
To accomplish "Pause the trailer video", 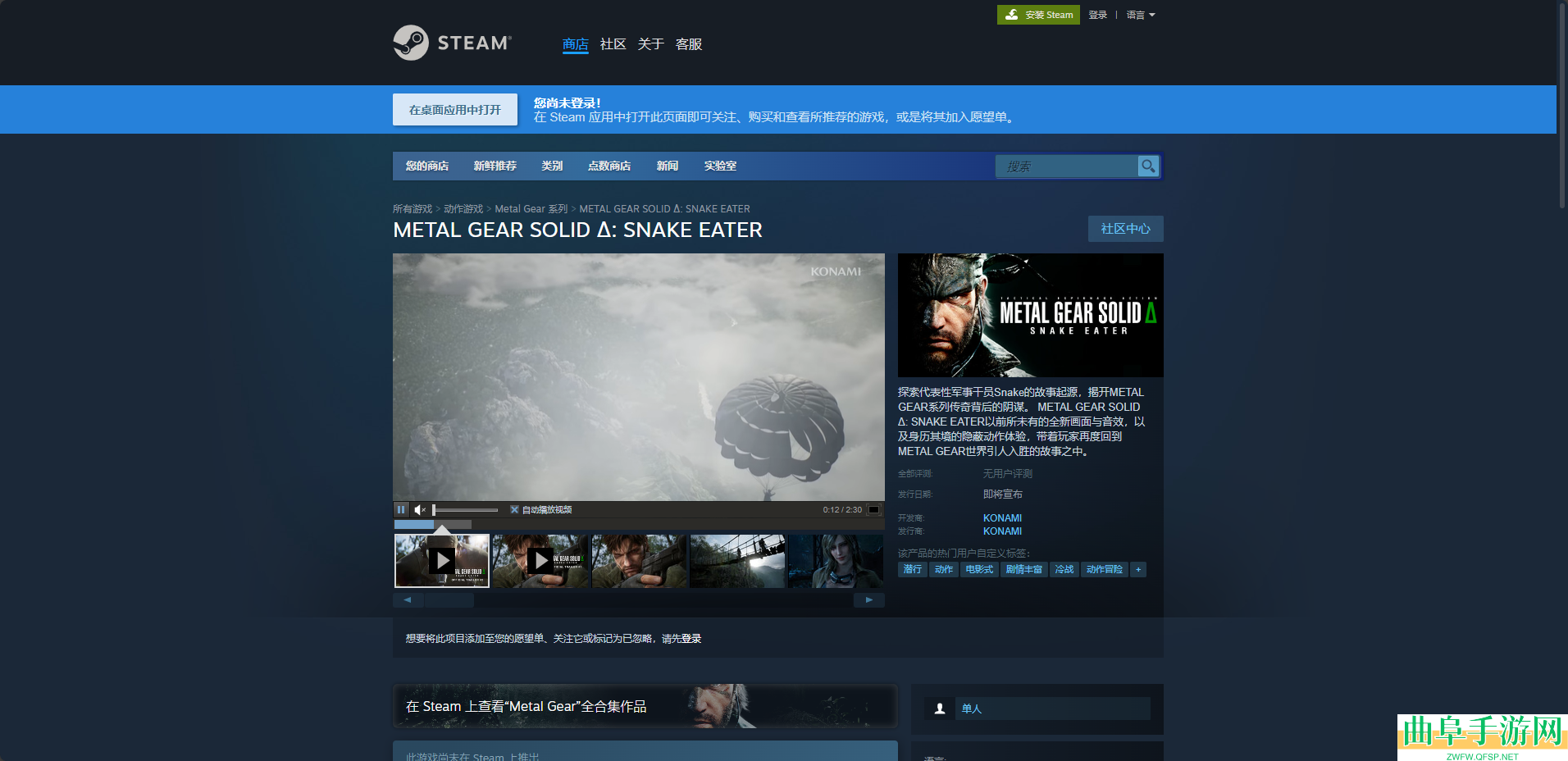I will [401, 509].
